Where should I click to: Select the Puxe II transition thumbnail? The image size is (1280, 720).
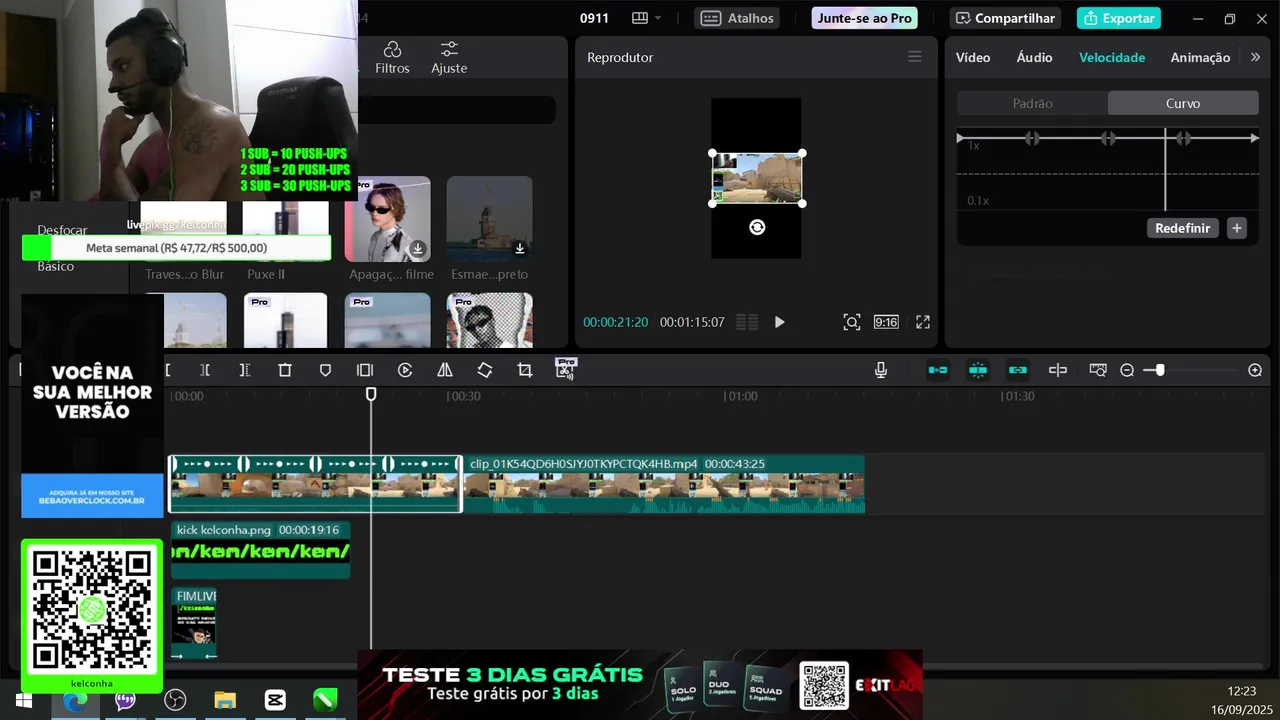click(x=286, y=230)
